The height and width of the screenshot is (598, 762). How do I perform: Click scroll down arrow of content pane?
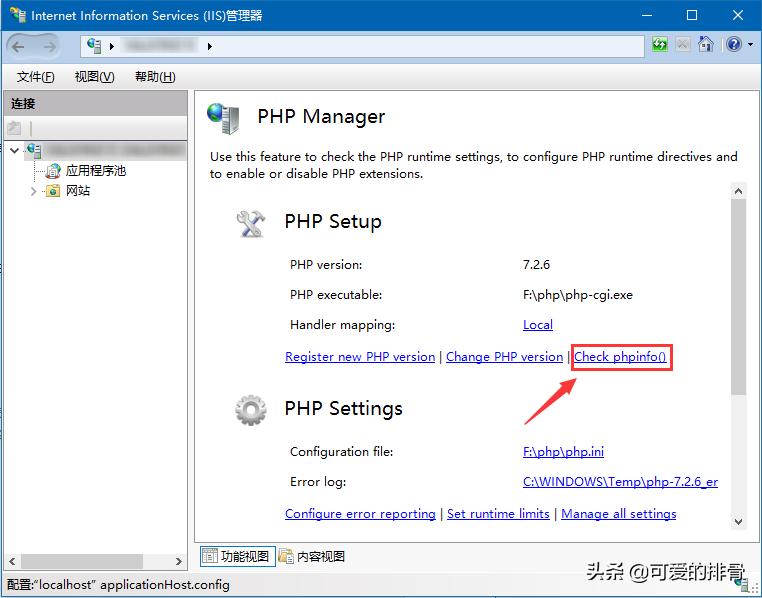[739, 522]
